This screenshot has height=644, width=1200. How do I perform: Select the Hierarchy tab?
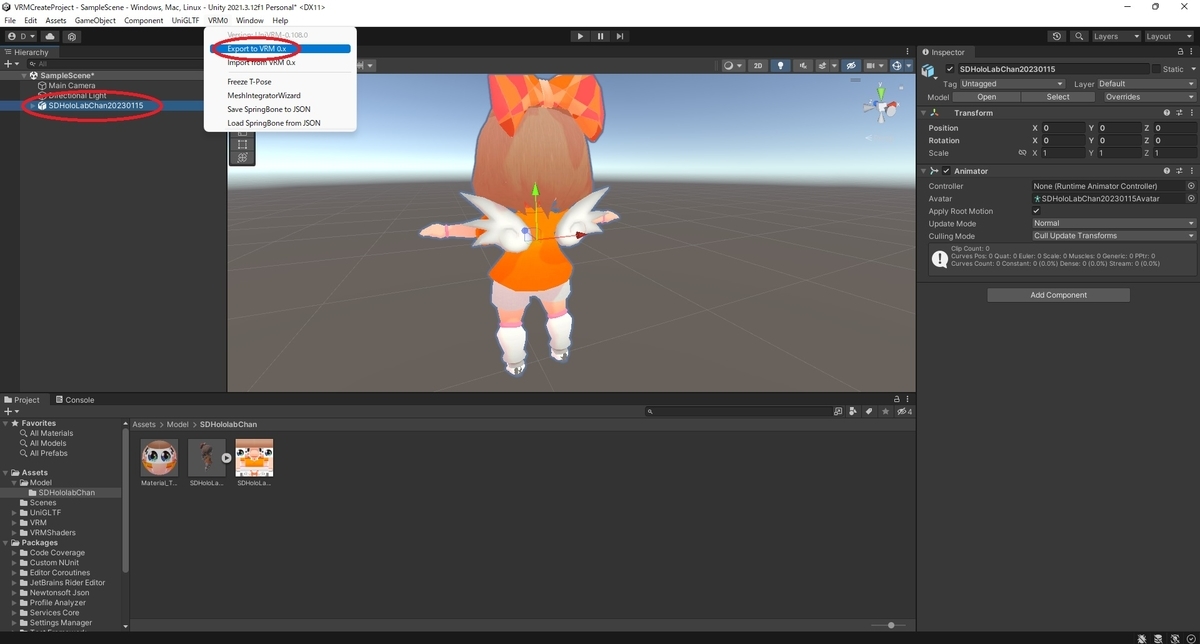pyautogui.click(x=27, y=52)
